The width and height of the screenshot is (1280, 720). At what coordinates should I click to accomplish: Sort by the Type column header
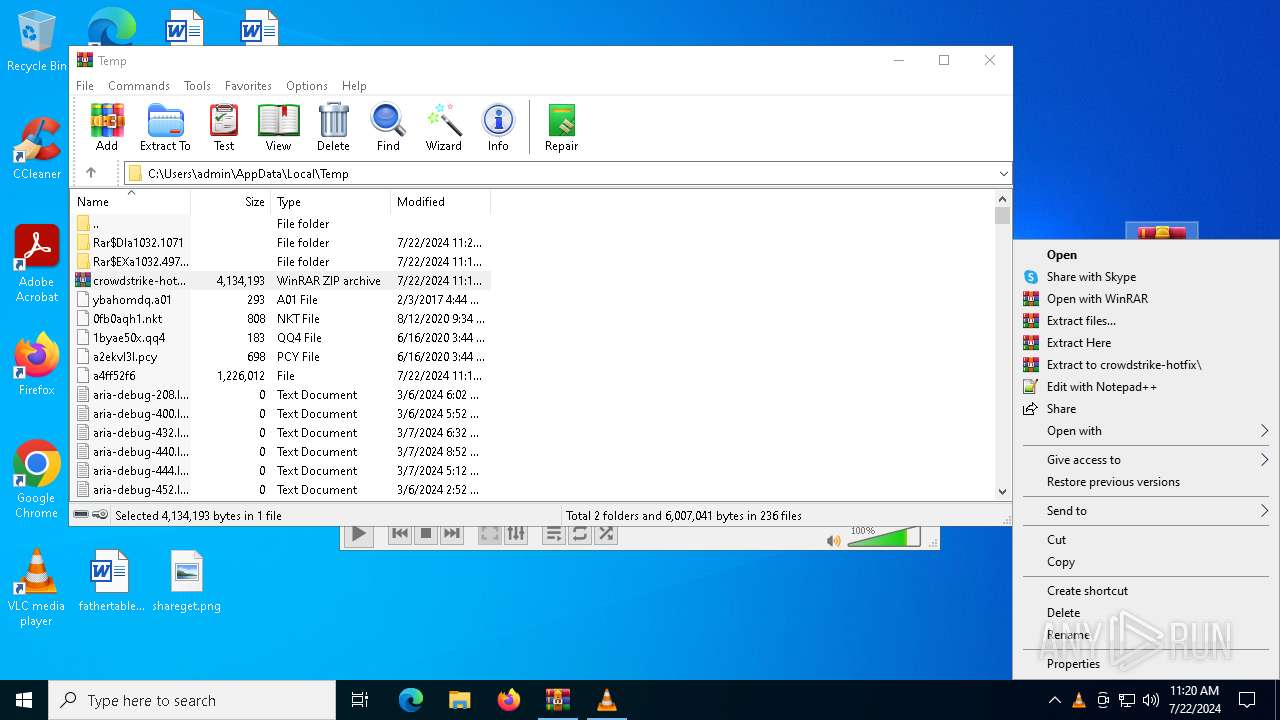tap(330, 202)
